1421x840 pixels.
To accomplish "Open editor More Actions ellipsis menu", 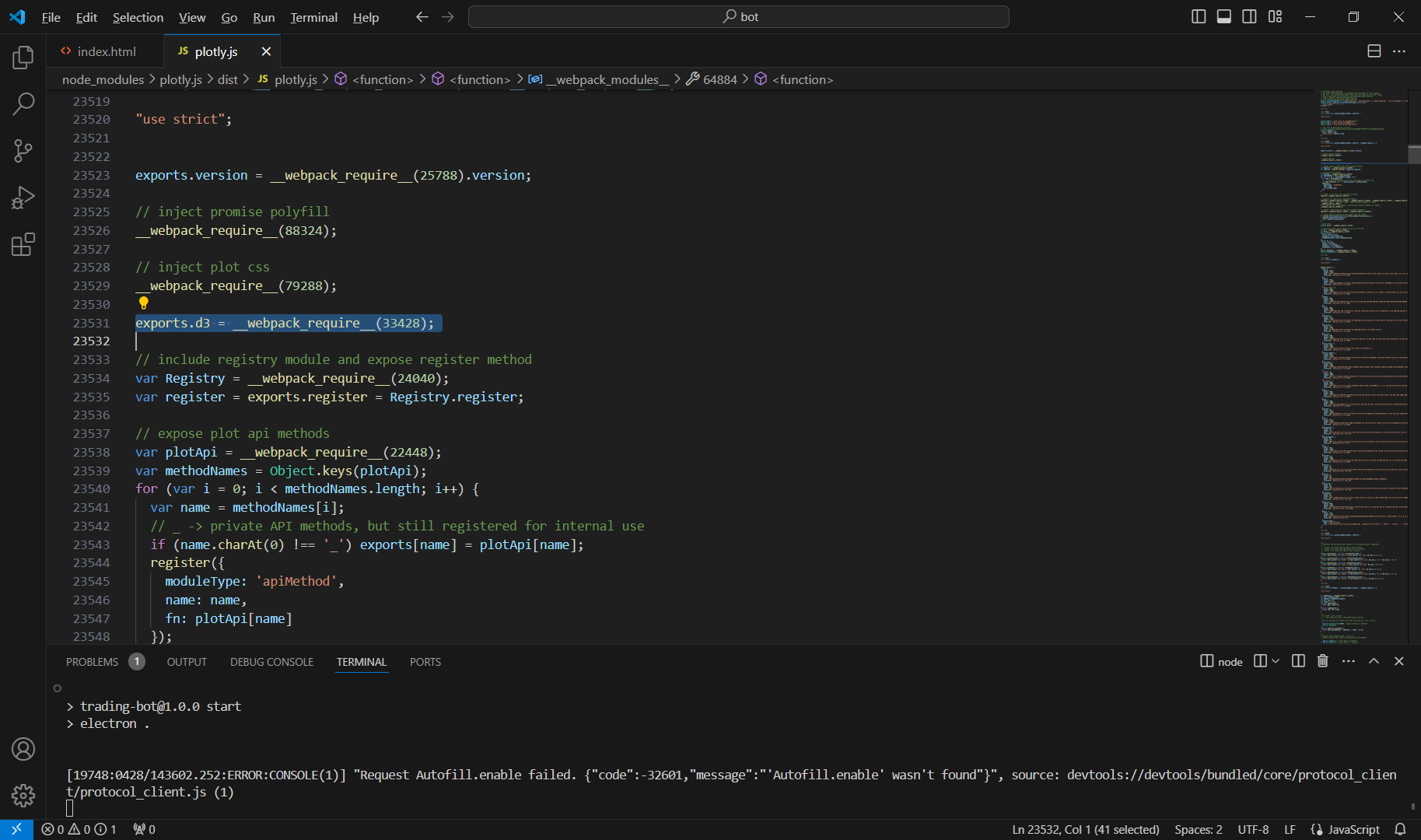I will 1399,51.
